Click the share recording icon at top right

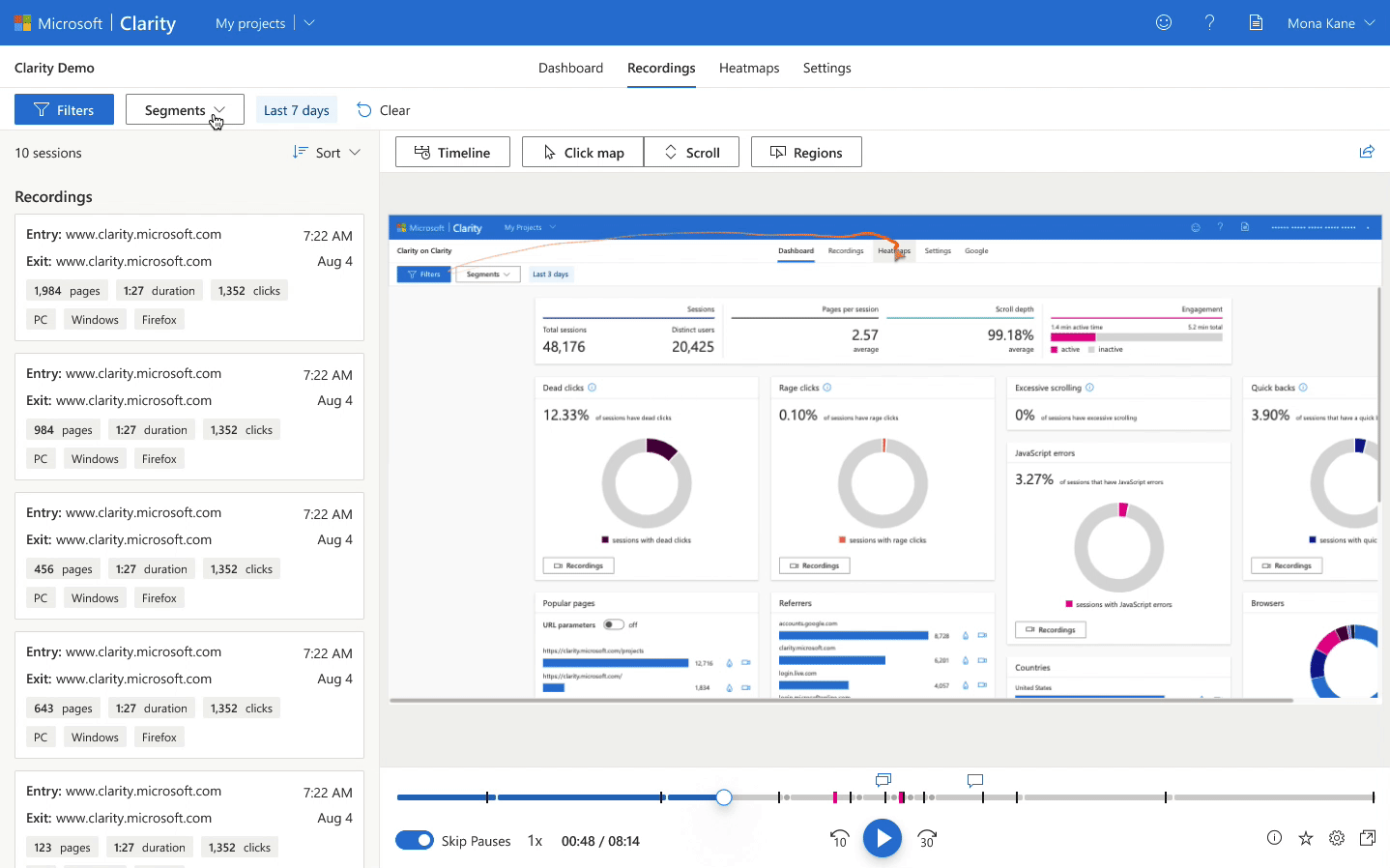[1366, 151]
